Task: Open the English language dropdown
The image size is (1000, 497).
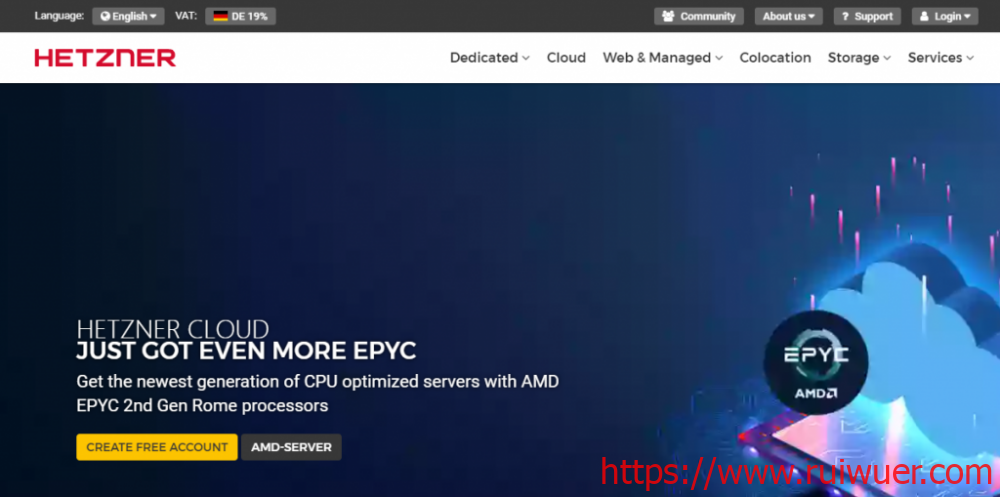Action: click(x=128, y=17)
